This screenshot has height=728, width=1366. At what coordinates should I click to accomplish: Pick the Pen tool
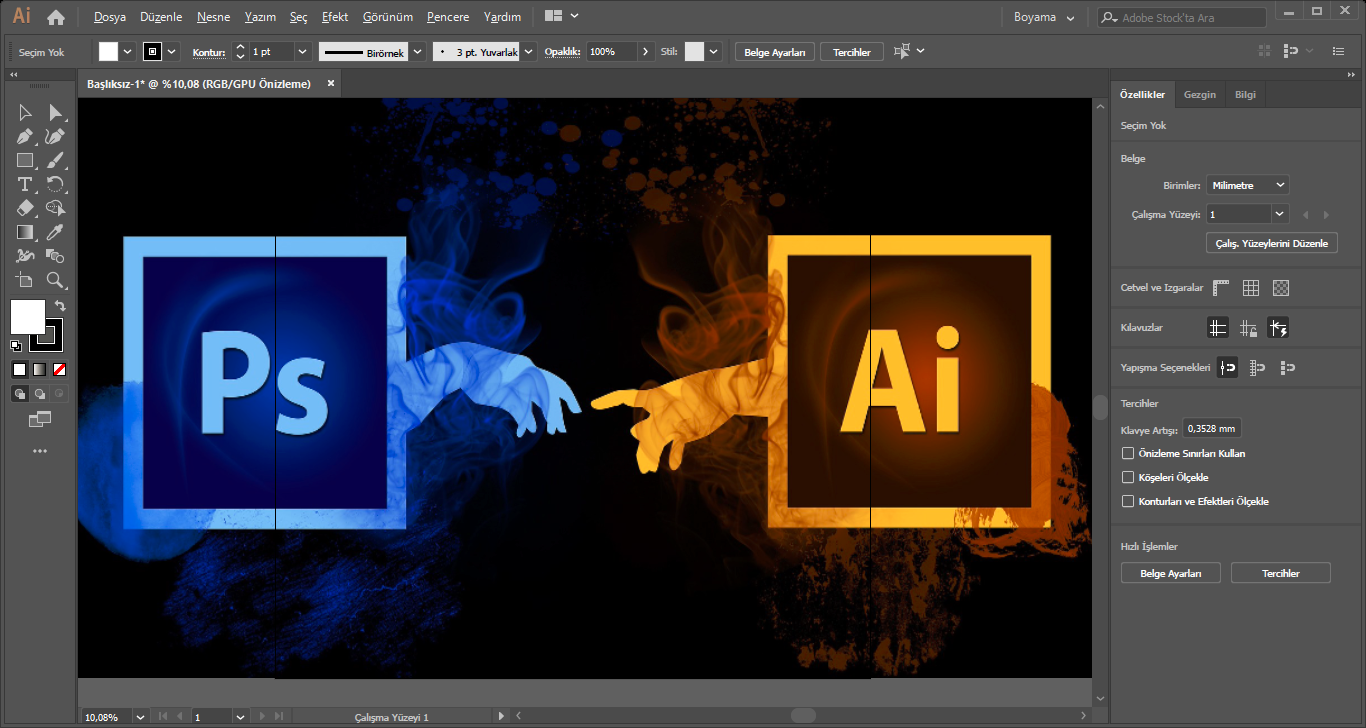pyautogui.click(x=25, y=136)
